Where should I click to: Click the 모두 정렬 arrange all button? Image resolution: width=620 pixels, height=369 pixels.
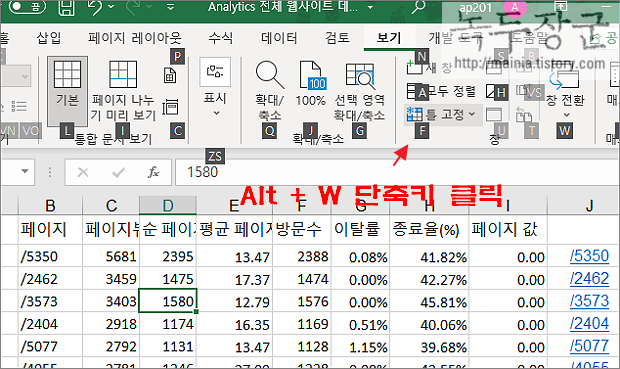(441, 91)
